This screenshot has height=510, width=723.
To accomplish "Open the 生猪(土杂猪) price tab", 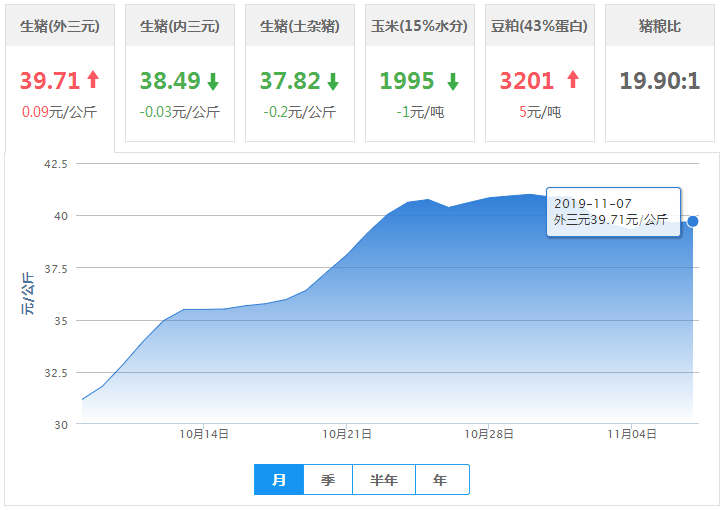I will tap(300, 26).
